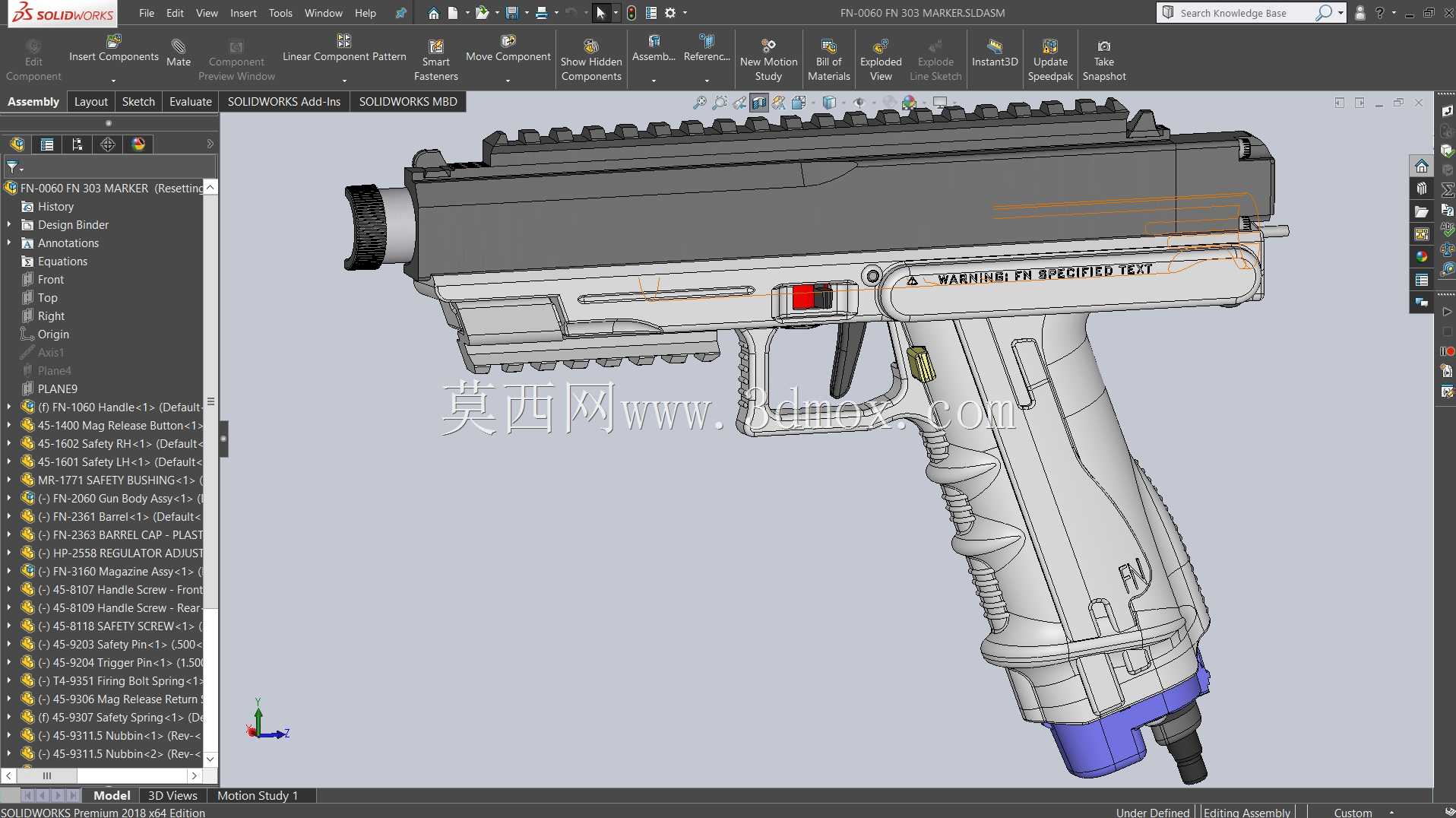This screenshot has width=1456, height=818.
Task: Open the 3D Views tab
Action: pos(173,796)
